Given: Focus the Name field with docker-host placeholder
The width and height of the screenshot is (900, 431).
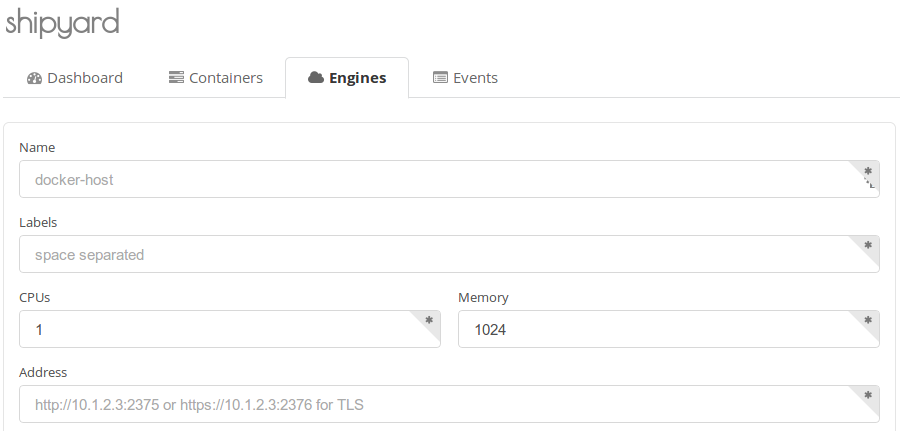Looking at the screenshot, I should 430,180.
